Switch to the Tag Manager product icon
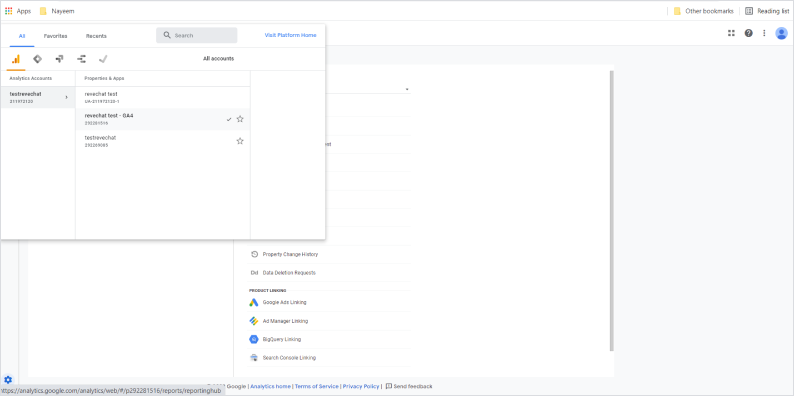The height and width of the screenshot is (396, 794). [37, 59]
